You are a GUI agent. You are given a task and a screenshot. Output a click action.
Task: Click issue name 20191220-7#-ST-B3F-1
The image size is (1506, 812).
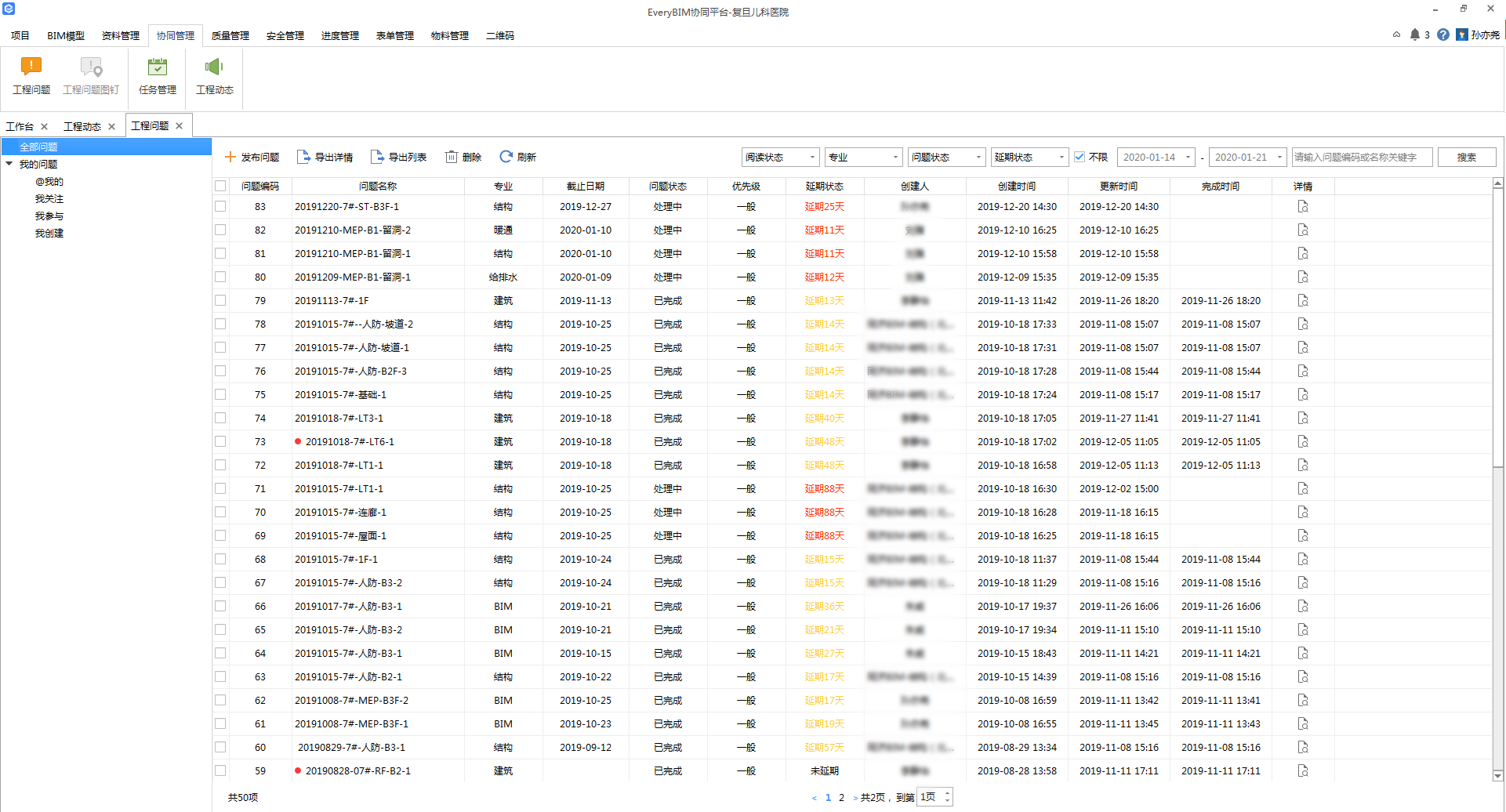pyautogui.click(x=347, y=206)
